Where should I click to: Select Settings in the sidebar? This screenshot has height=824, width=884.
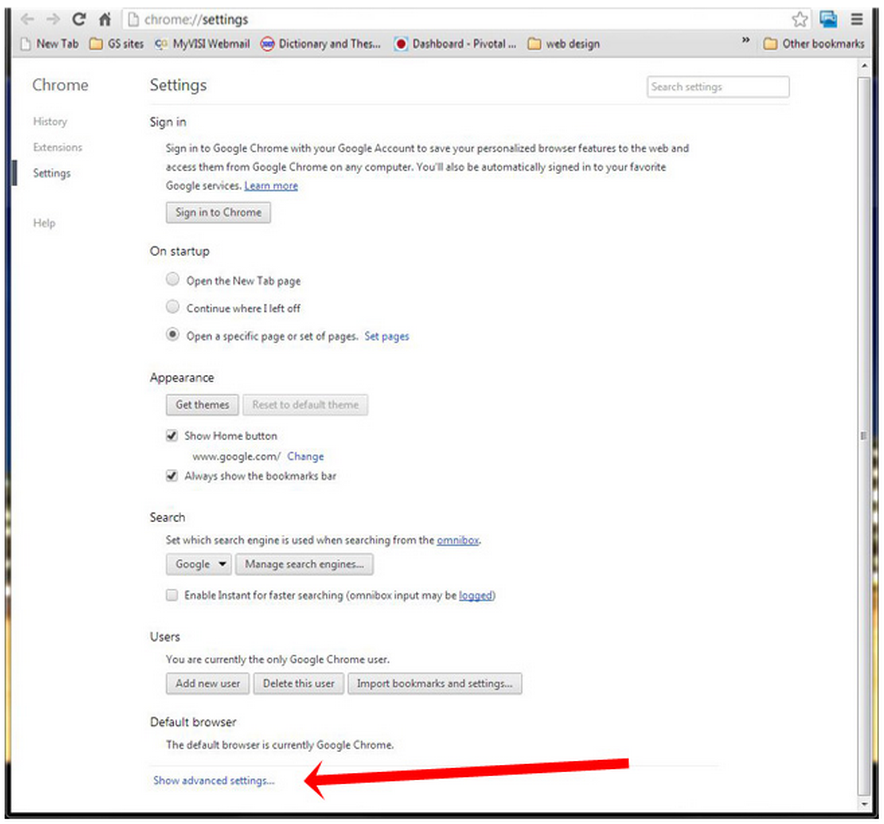tap(52, 174)
